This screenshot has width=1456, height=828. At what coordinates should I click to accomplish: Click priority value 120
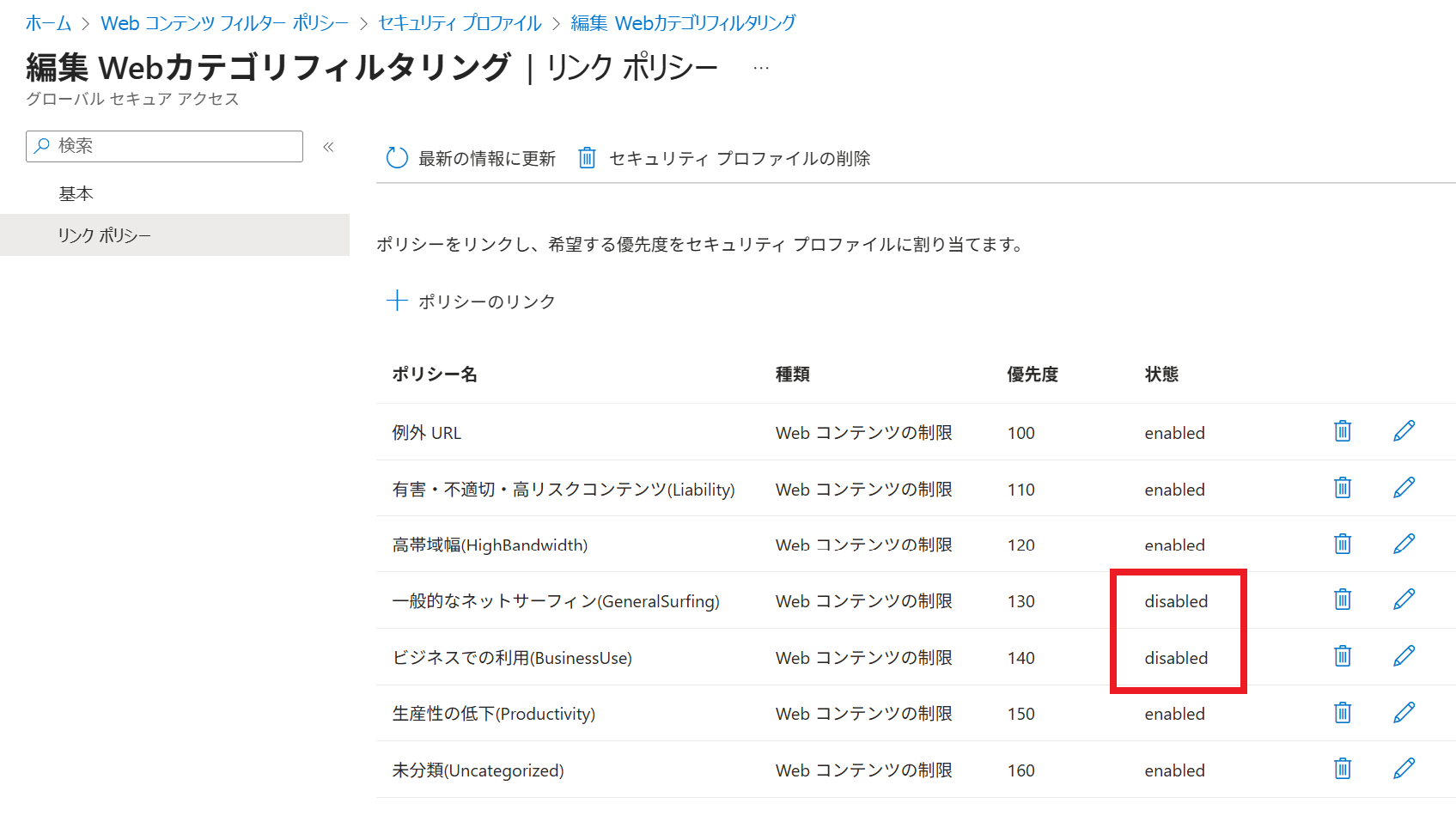click(x=1021, y=545)
